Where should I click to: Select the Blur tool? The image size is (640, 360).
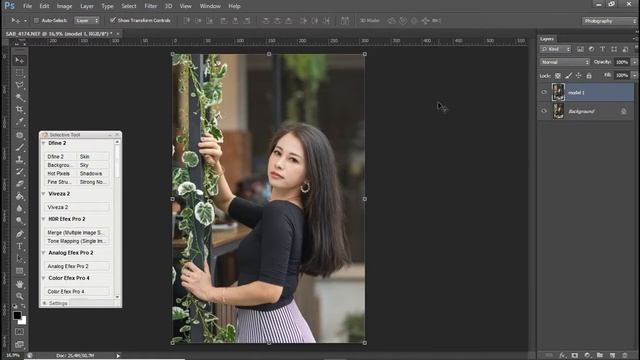tap(19, 209)
